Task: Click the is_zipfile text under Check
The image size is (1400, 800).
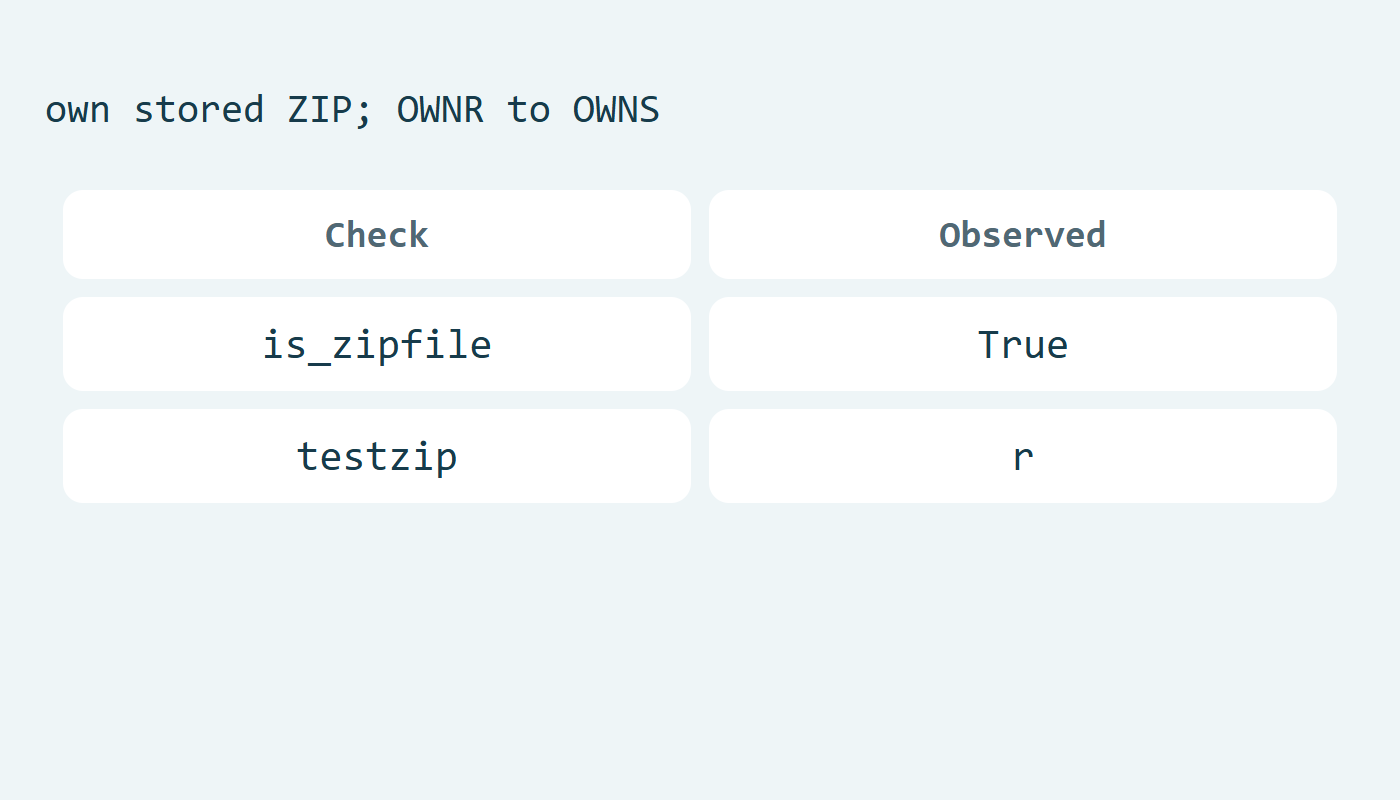Action: 377,345
